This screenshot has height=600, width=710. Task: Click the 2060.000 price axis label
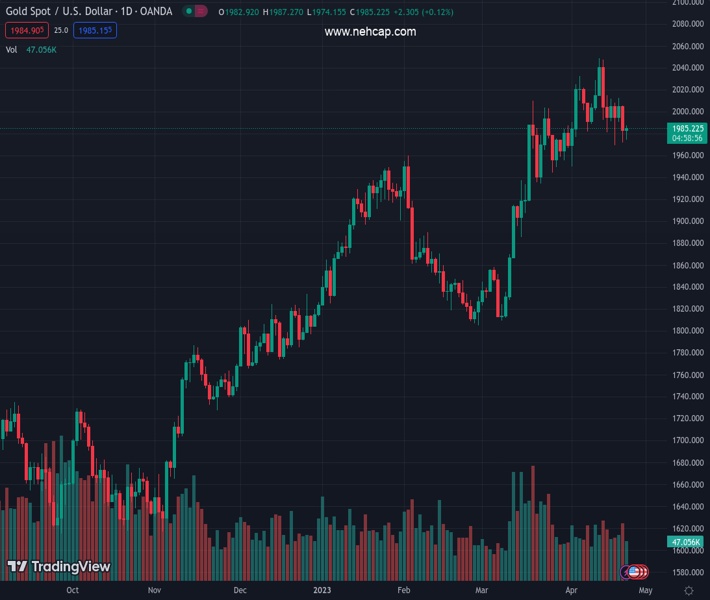(688, 46)
